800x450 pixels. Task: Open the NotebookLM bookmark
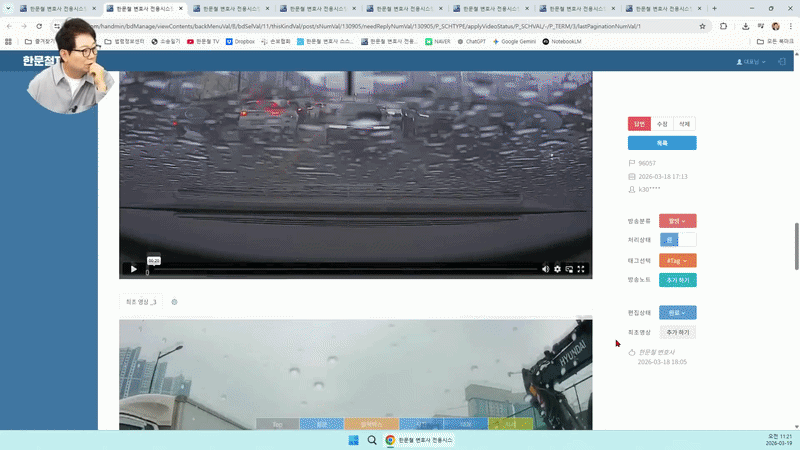click(x=562, y=41)
